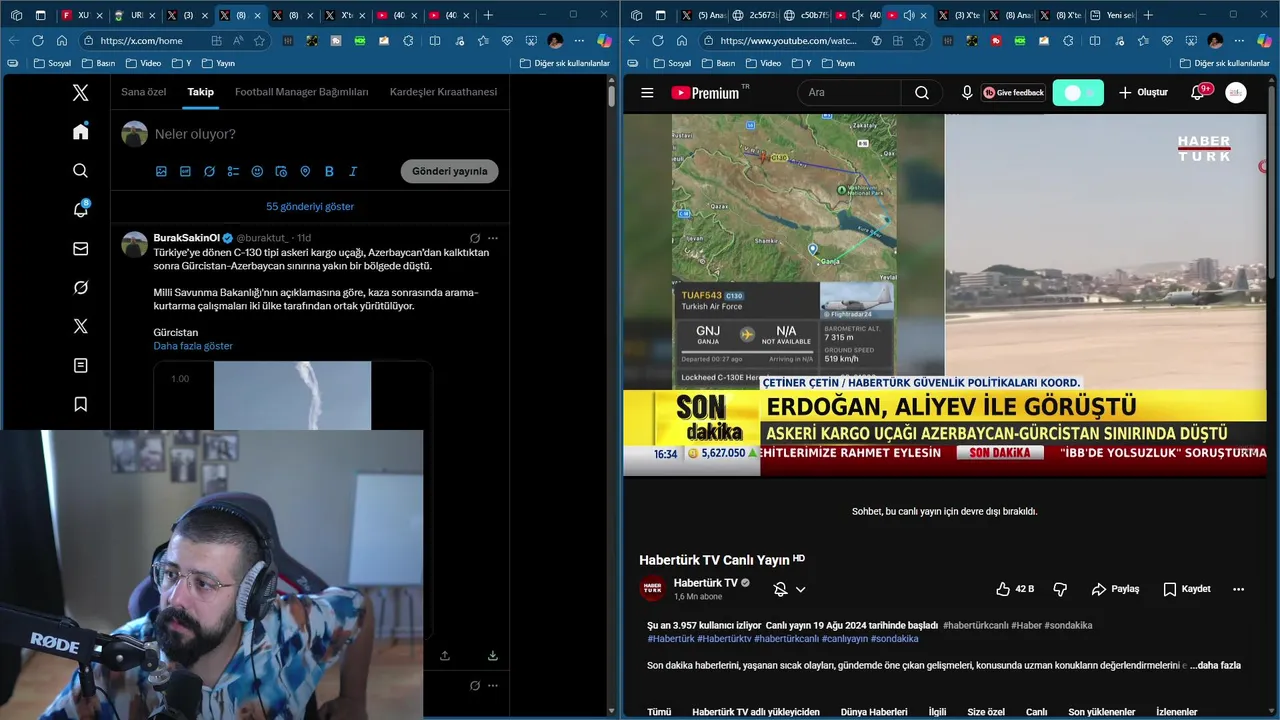1280x720 pixels.
Task: Open Edge settings menu in left window
Action: [x=579, y=41]
